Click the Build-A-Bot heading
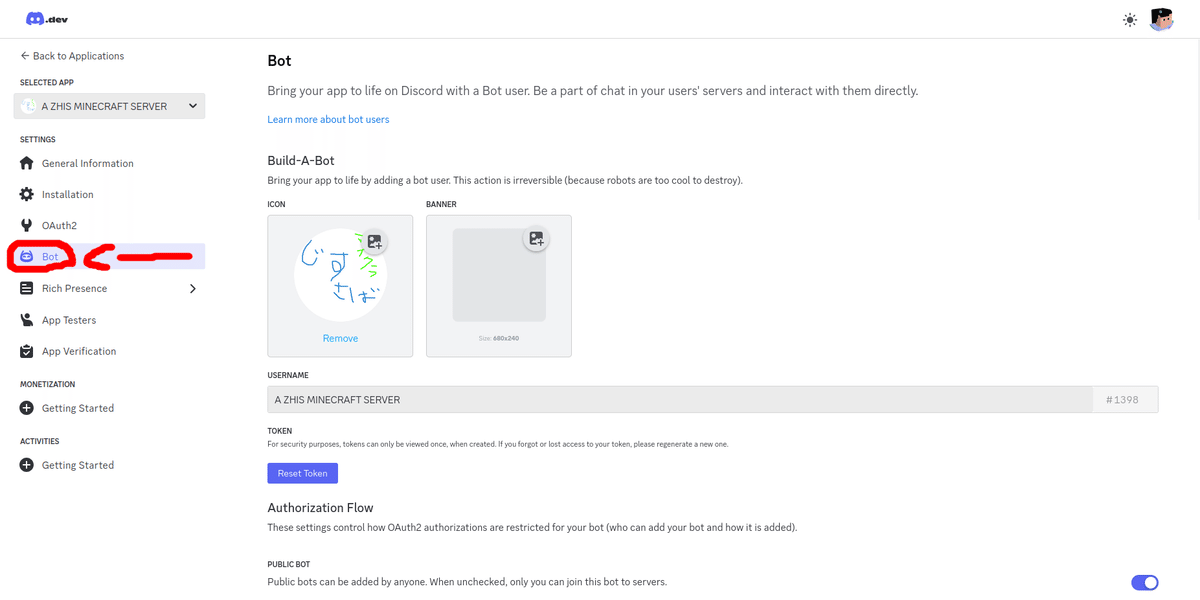 (x=301, y=160)
